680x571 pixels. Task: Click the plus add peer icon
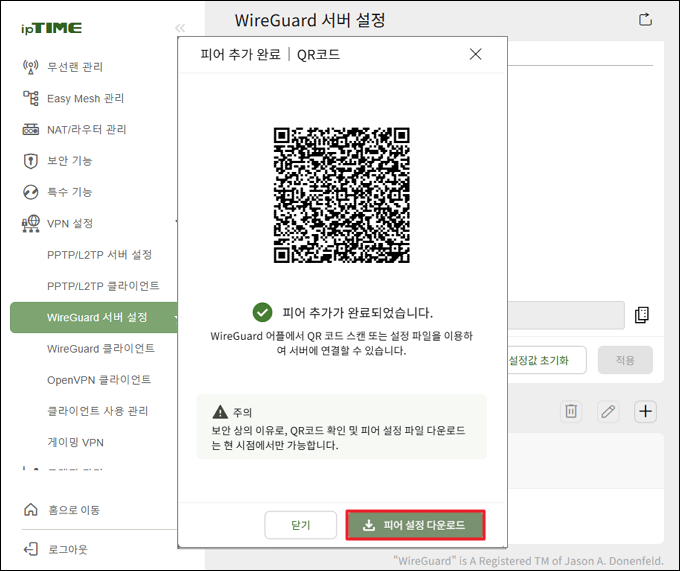646,411
